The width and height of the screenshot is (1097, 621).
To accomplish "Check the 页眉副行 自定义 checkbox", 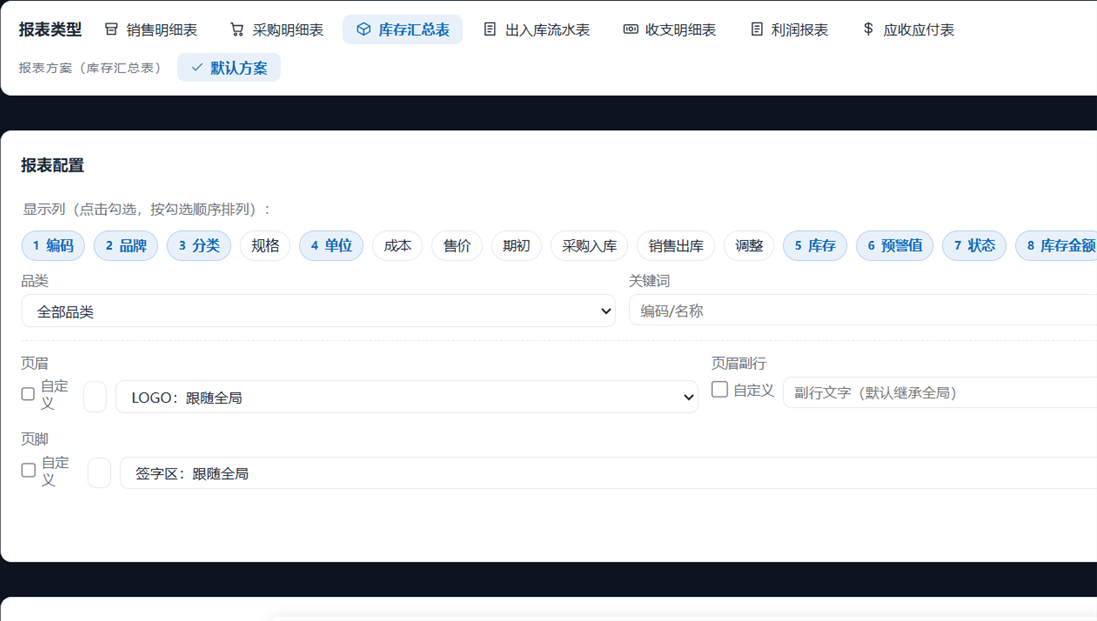I will pos(719,390).
